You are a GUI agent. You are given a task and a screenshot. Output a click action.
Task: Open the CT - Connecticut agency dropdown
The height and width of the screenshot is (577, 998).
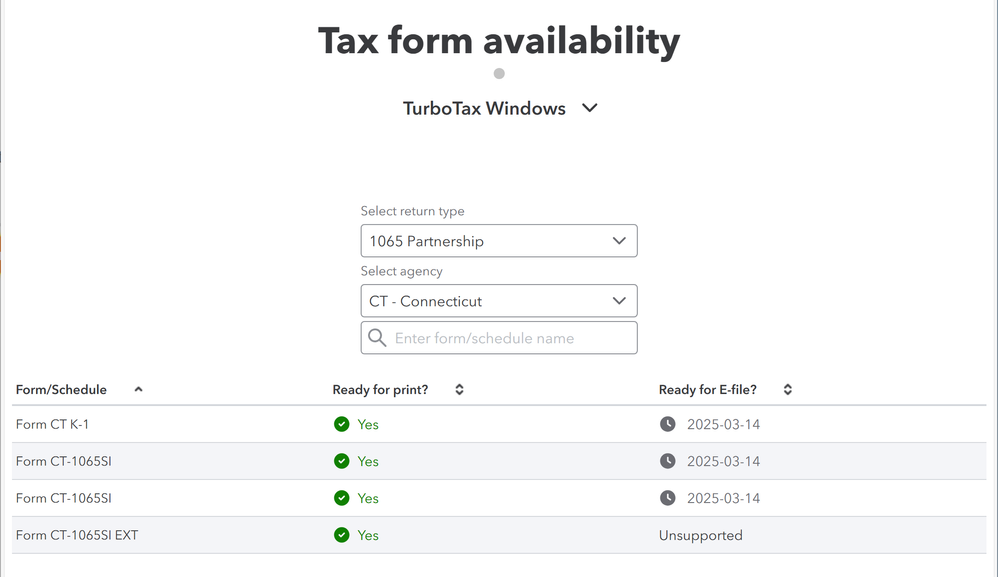point(499,301)
